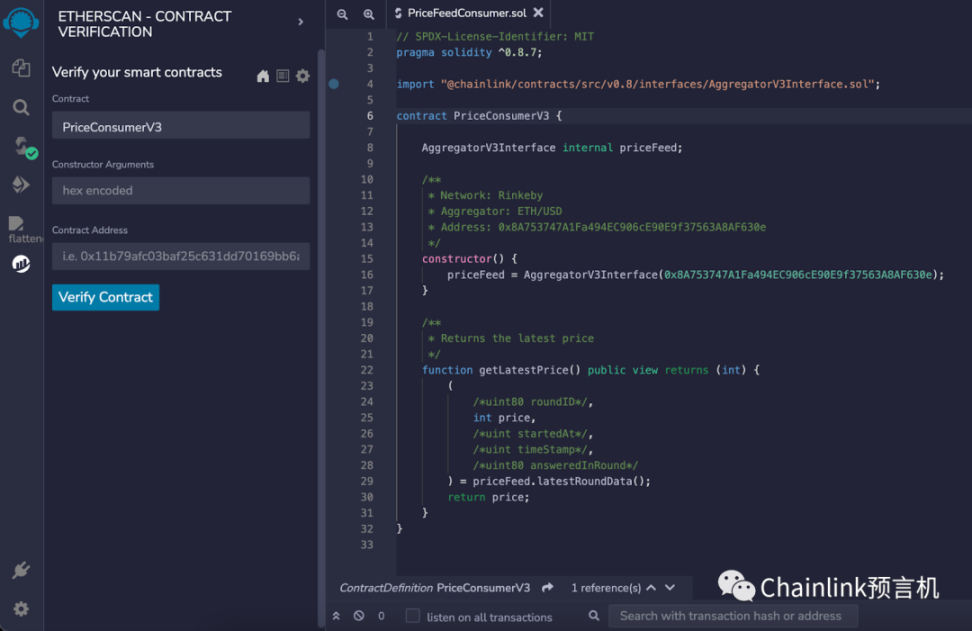Viewport: 972px width, 631px height.
Task: Expand the terminal with double-chevron icon
Action: [336, 616]
